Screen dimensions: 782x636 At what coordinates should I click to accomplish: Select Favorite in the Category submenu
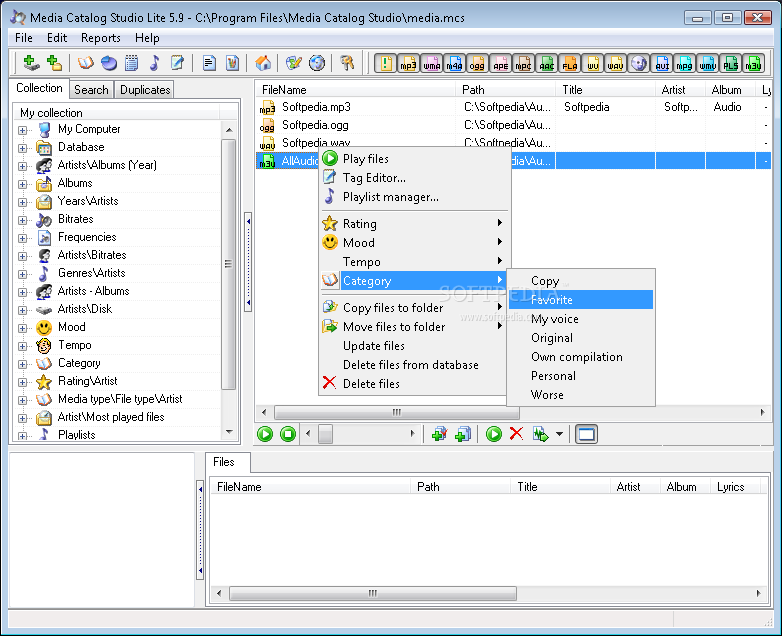point(581,300)
